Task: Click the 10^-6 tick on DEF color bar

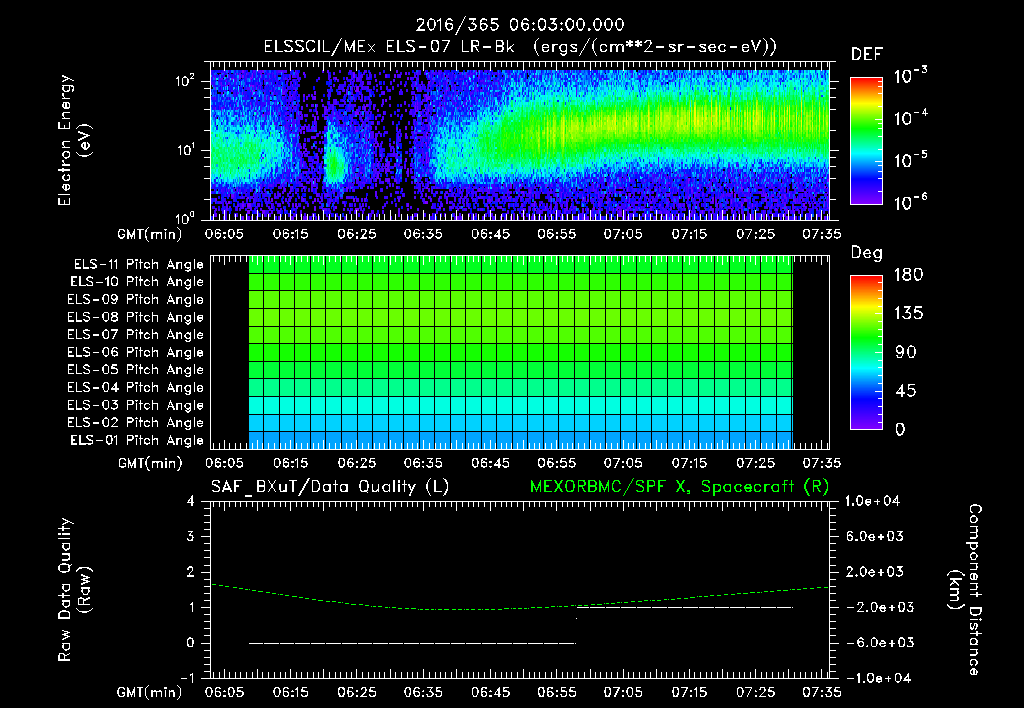Action: tap(911, 202)
